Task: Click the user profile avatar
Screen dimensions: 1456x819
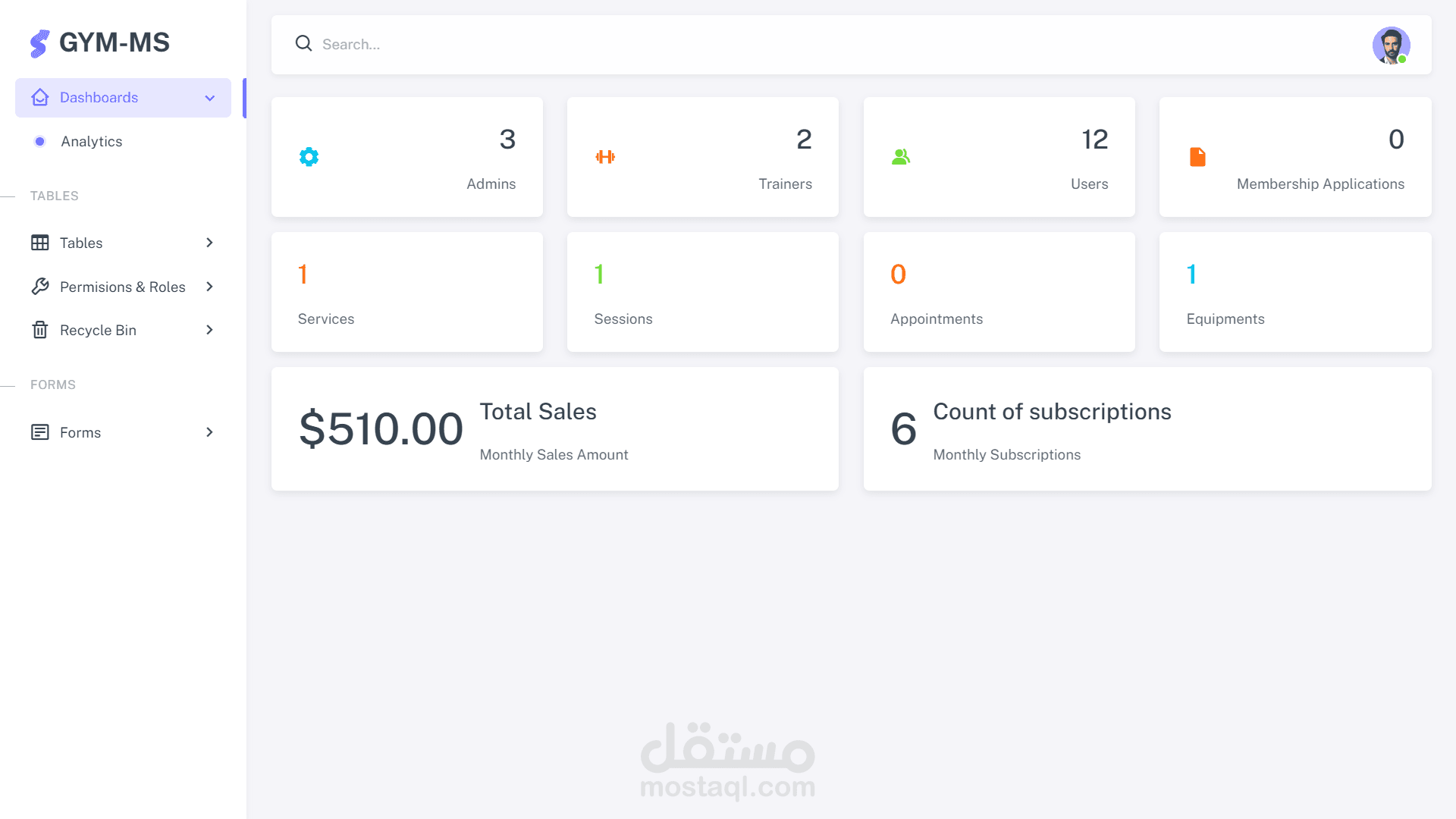Action: [x=1391, y=45]
